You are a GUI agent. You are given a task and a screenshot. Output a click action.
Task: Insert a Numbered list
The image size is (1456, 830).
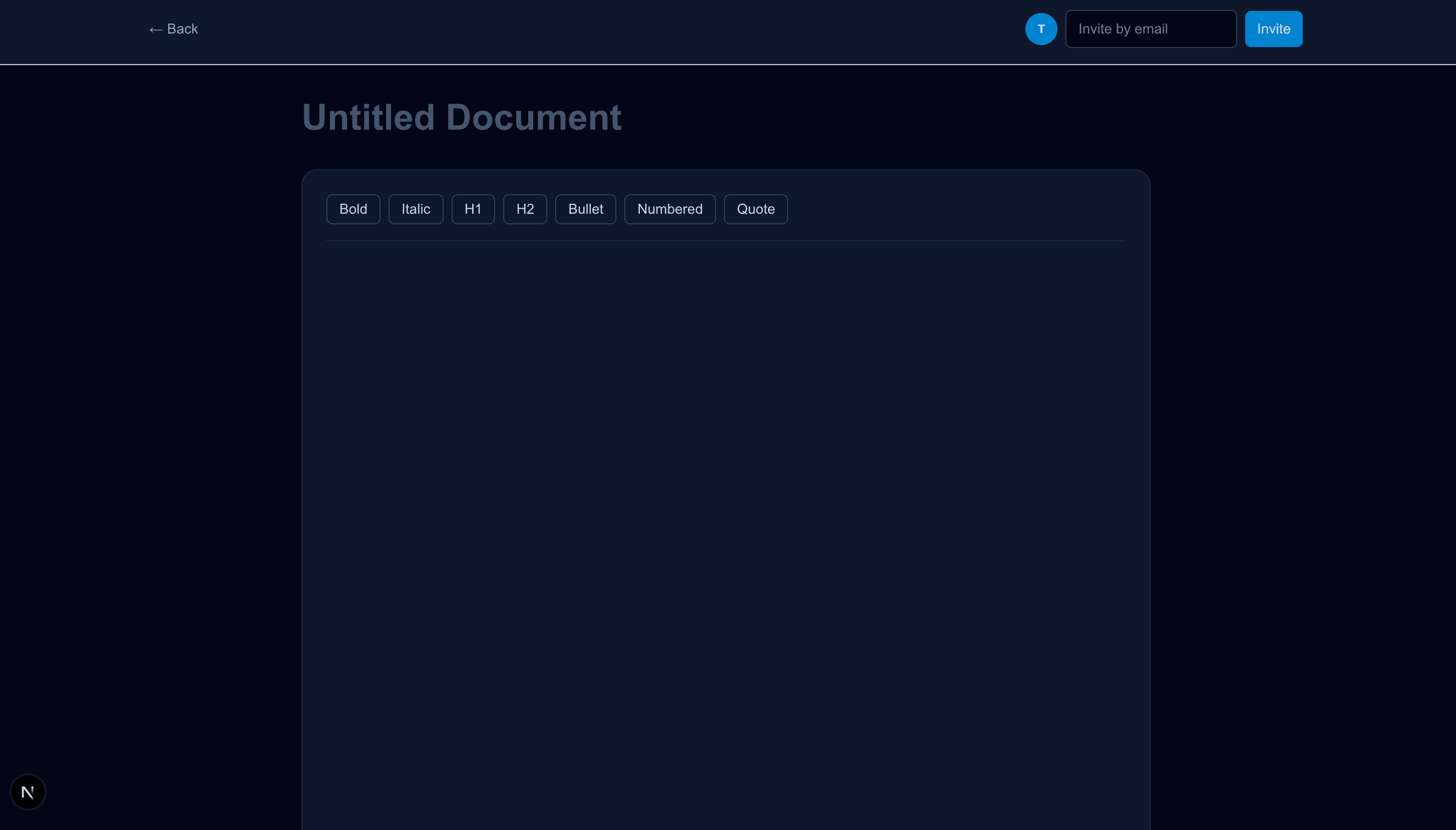click(669, 209)
